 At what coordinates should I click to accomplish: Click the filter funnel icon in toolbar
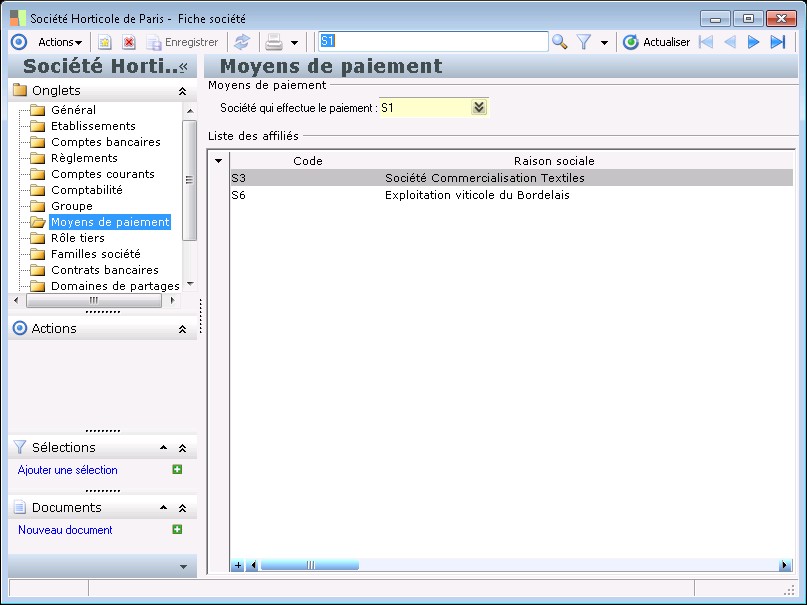(x=584, y=42)
